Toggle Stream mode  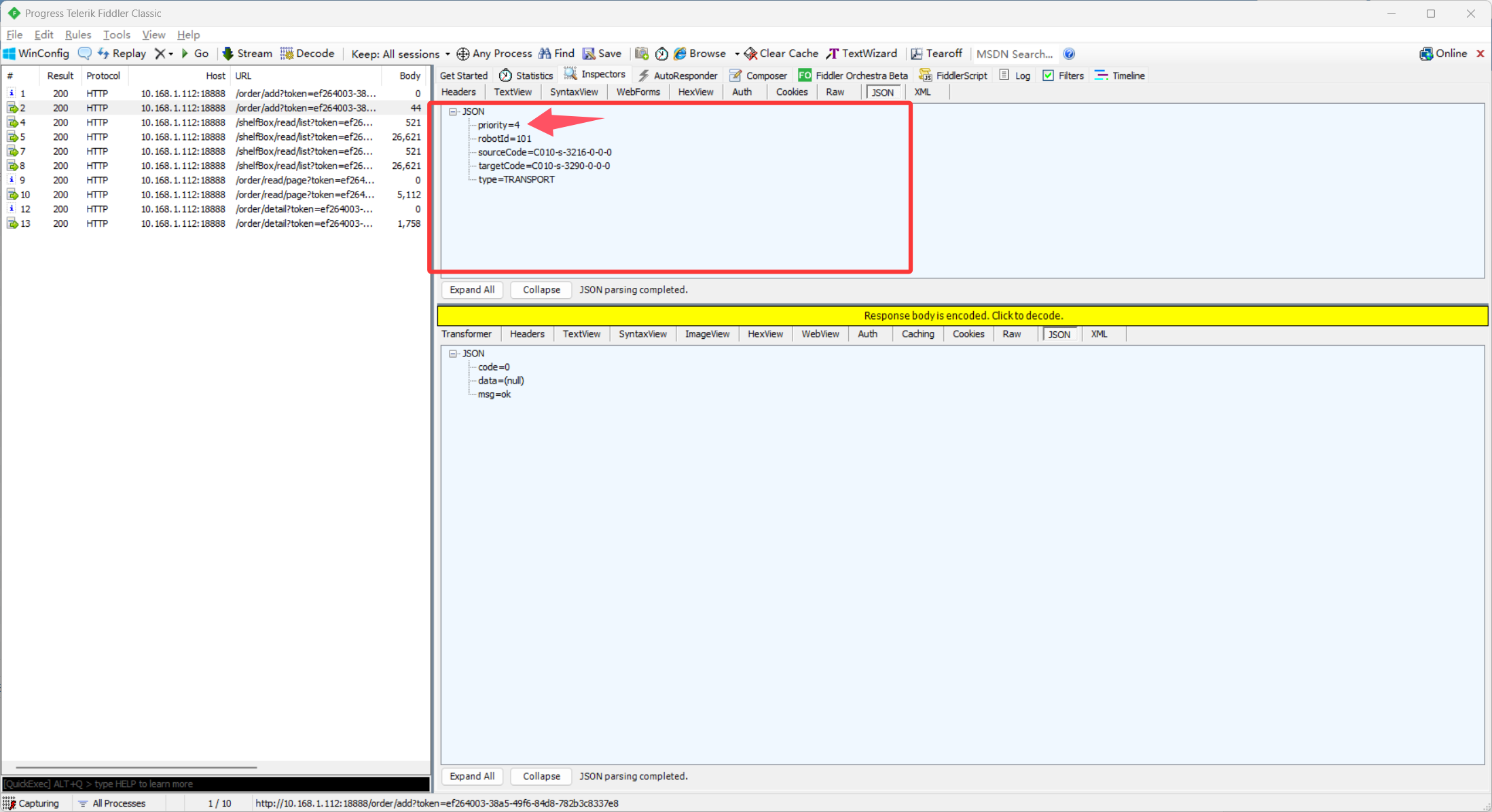(x=247, y=54)
